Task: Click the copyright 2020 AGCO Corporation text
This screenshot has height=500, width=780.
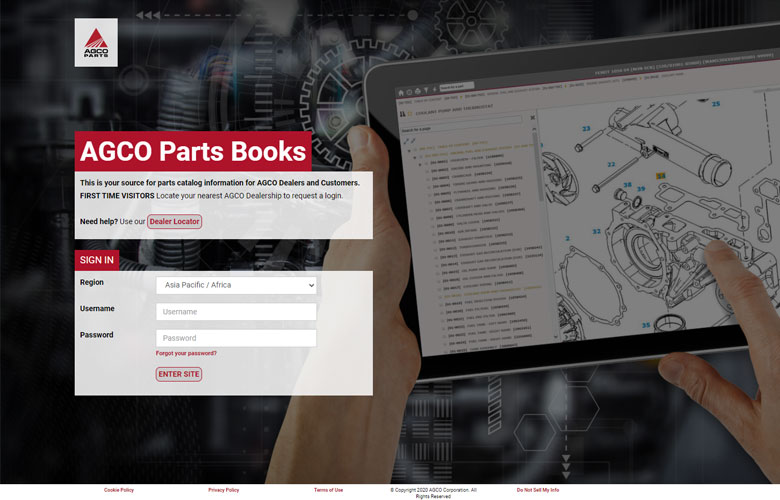Action: coord(433,493)
